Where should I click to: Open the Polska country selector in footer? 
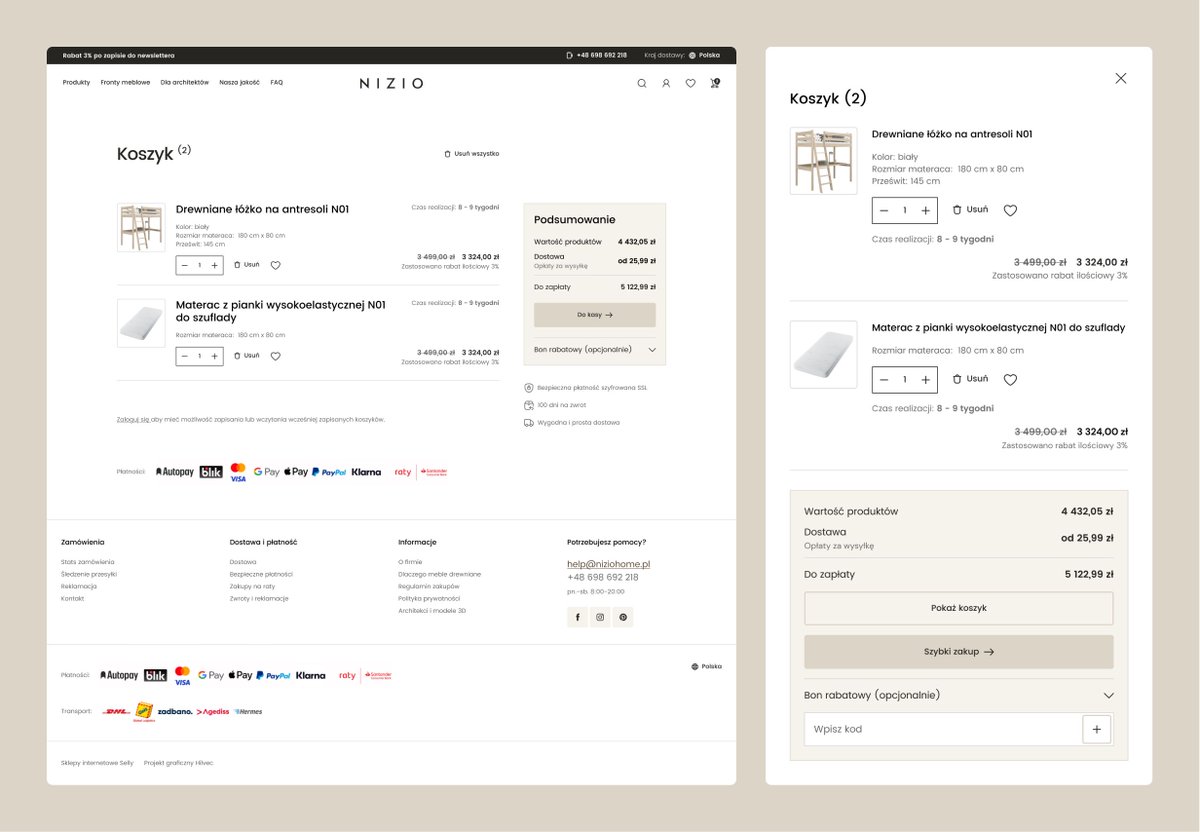706,666
